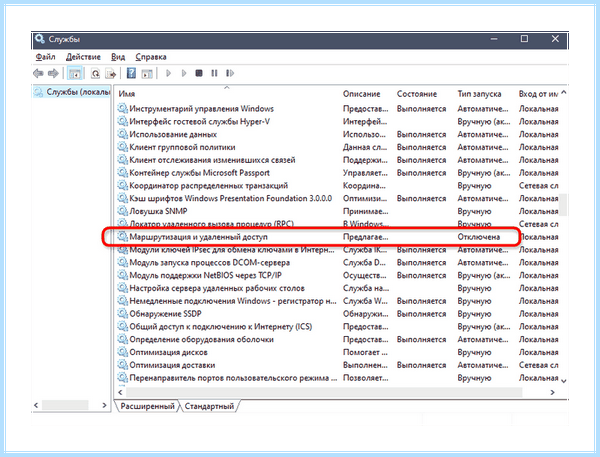The height and width of the screenshot is (457, 600).
Task: Click gear icon of Оптимизация дисков row
Action: (x=122, y=352)
